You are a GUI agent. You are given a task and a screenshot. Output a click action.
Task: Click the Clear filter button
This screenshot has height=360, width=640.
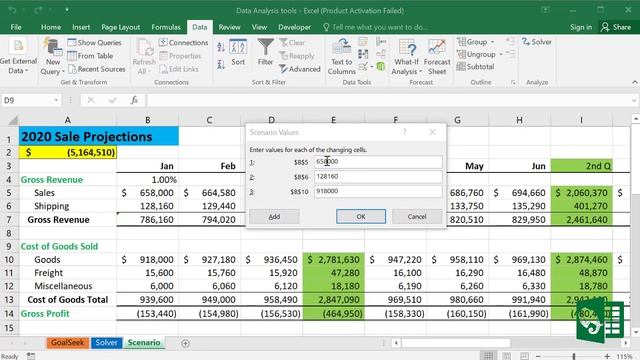pyautogui.click(x=292, y=42)
